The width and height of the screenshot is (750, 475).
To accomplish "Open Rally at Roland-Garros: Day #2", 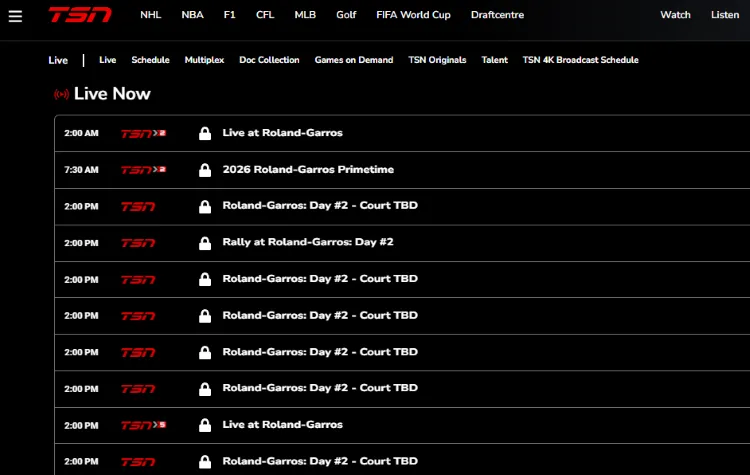I will point(308,242).
